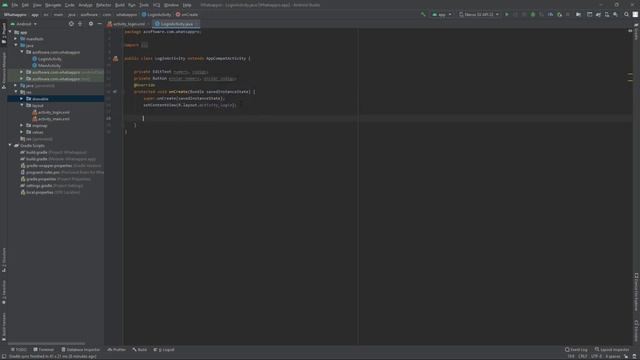Open the Build tool window at bottom

click(x=140, y=349)
